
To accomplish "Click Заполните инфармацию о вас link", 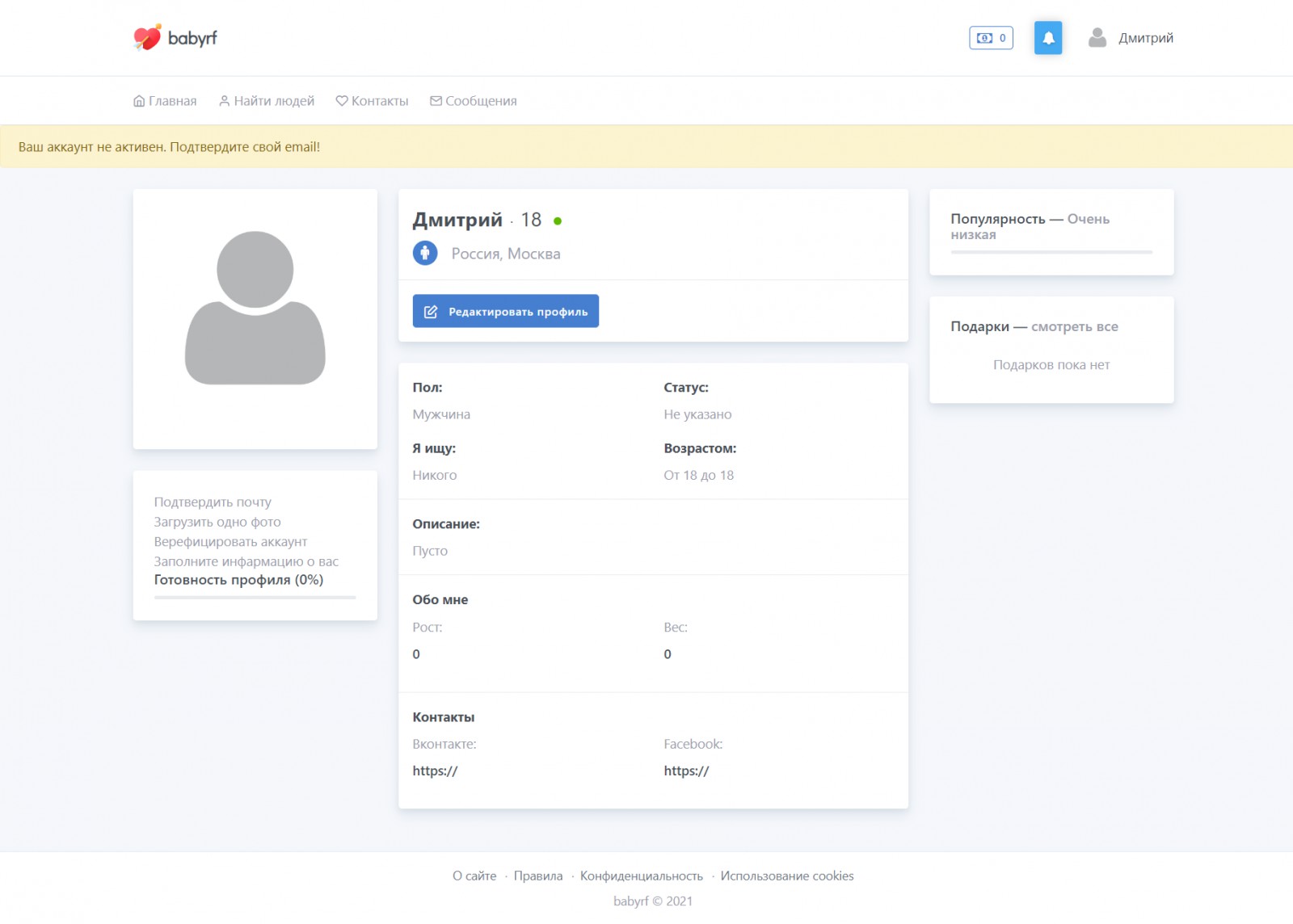I will (x=246, y=561).
